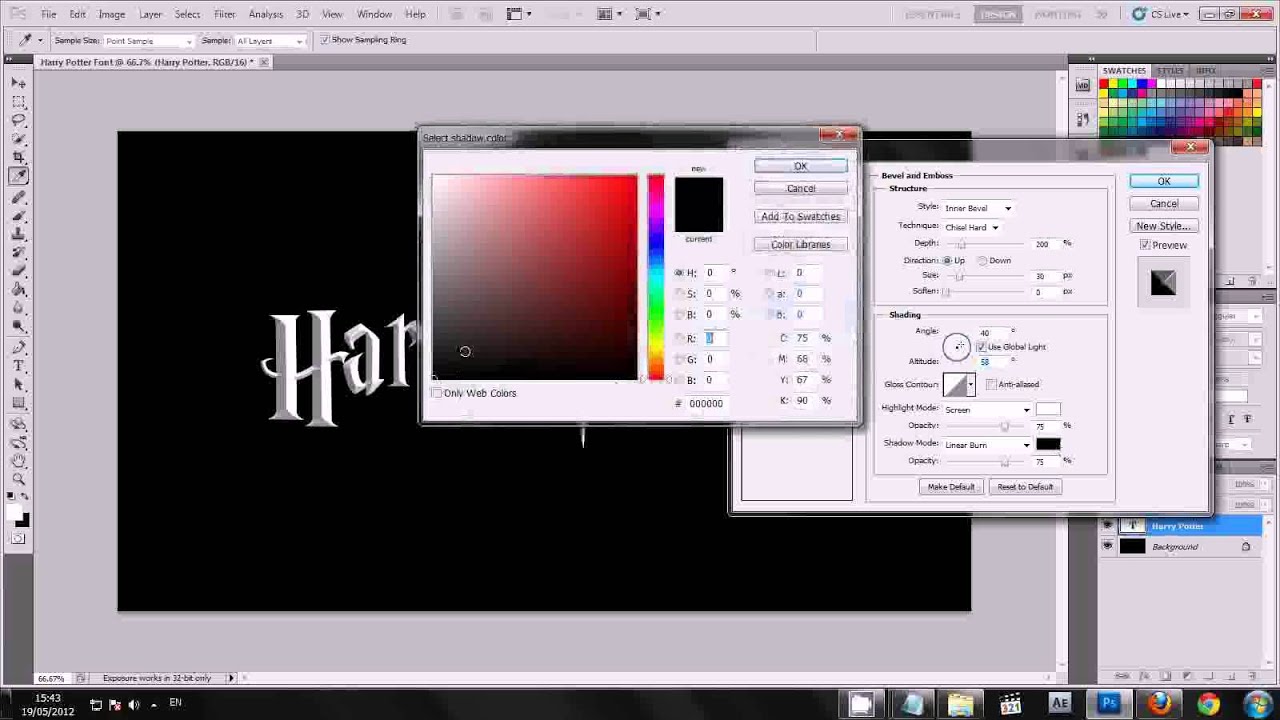This screenshot has height=720, width=1280.
Task: Click Cancel in the color picker
Action: tap(800, 188)
